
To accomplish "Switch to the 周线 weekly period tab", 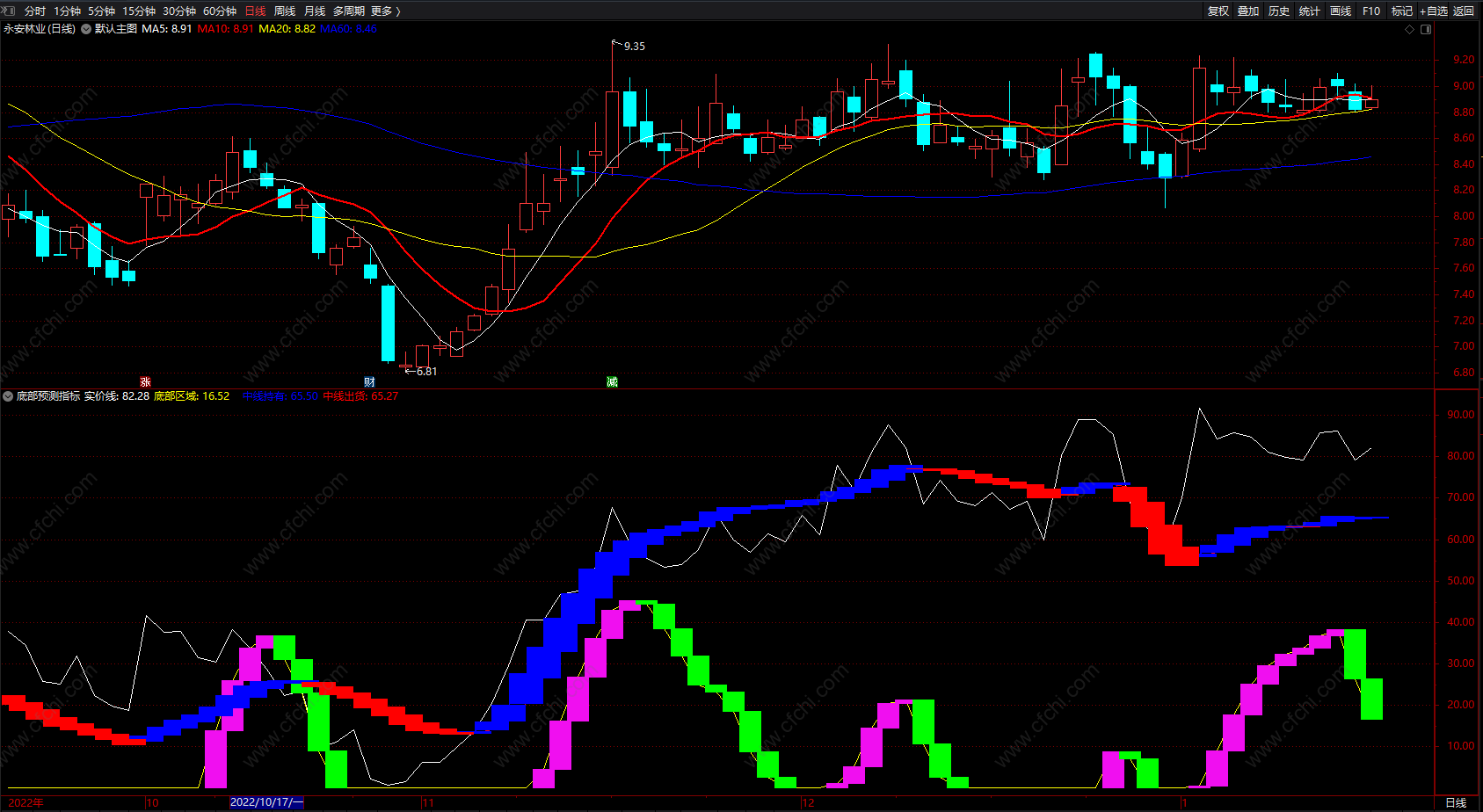I will click(285, 11).
